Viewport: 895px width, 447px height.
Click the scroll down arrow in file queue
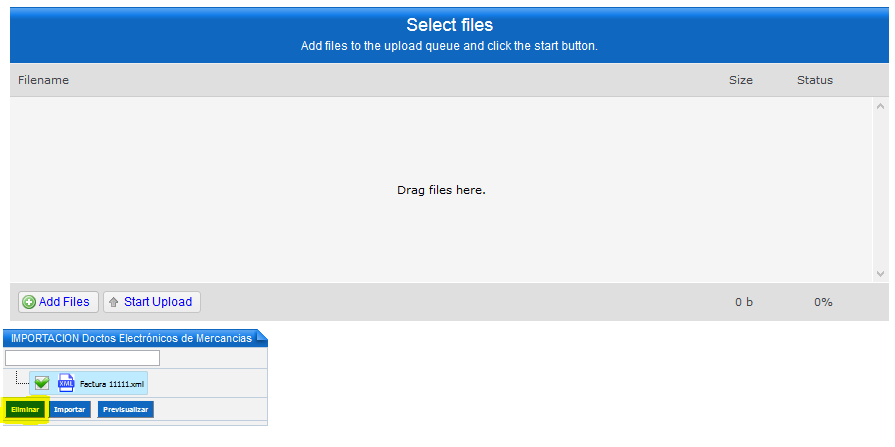tap(880, 273)
